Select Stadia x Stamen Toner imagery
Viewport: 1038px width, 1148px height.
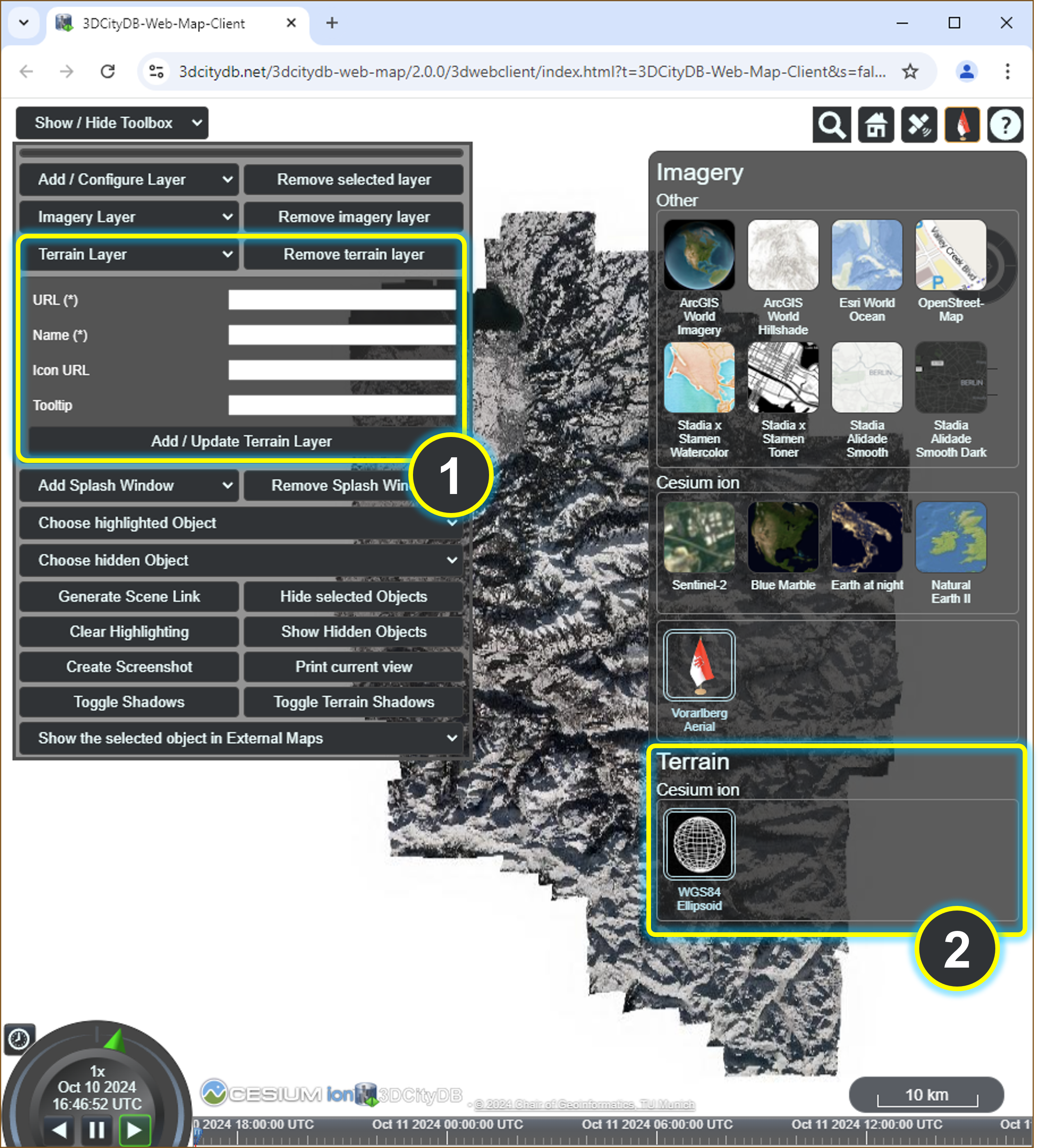click(783, 377)
